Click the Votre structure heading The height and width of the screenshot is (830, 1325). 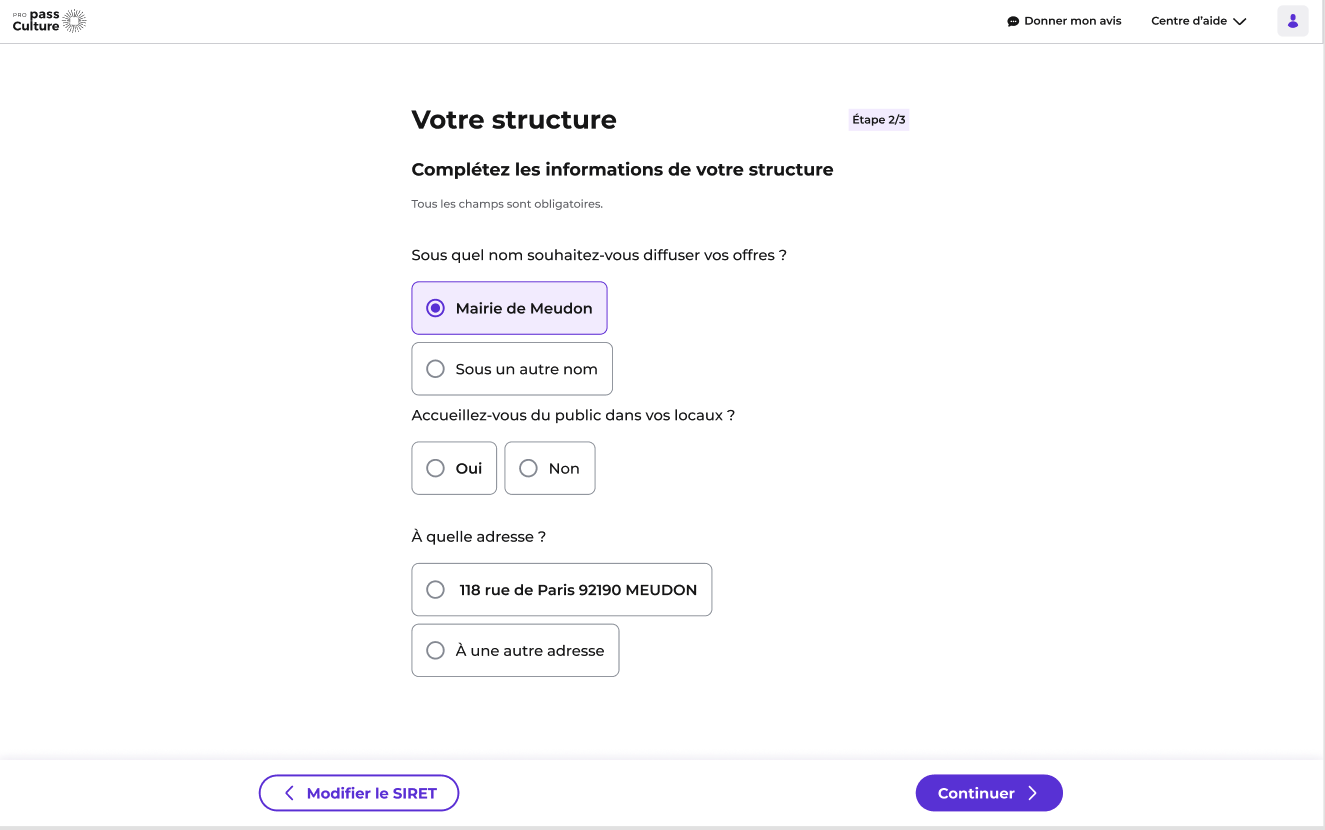(x=514, y=120)
